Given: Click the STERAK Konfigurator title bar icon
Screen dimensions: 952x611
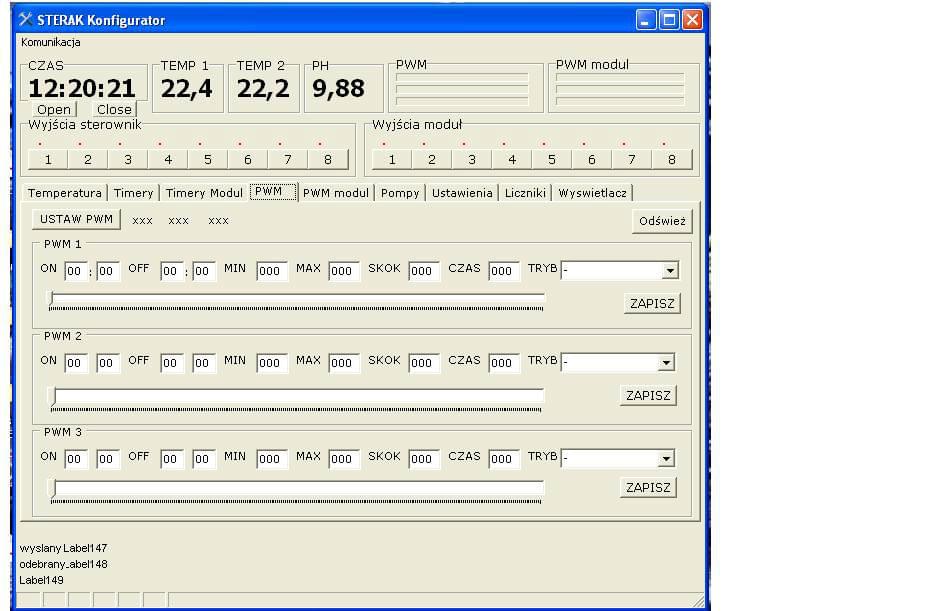Looking at the screenshot, I should (x=26, y=20).
